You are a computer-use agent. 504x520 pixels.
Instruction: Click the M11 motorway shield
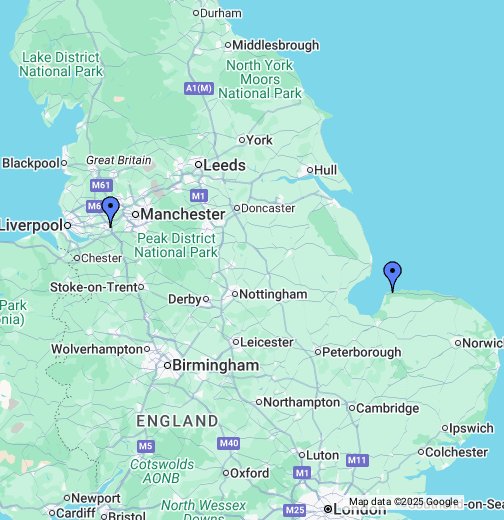click(x=357, y=460)
